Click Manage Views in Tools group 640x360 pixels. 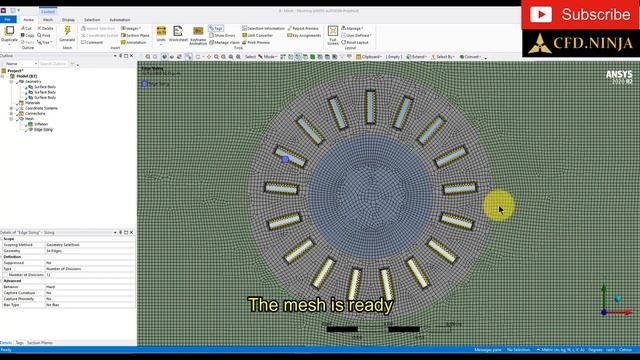[x=224, y=42]
